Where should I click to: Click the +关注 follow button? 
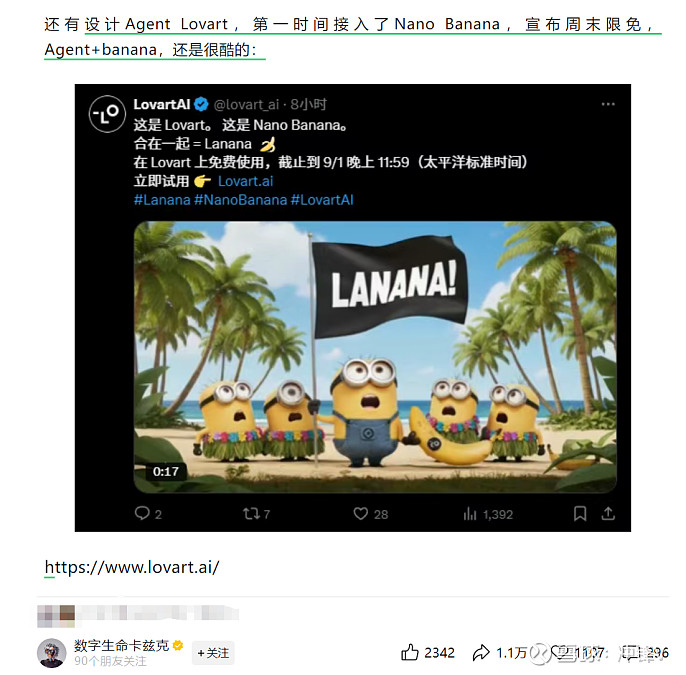pyautogui.click(x=213, y=653)
